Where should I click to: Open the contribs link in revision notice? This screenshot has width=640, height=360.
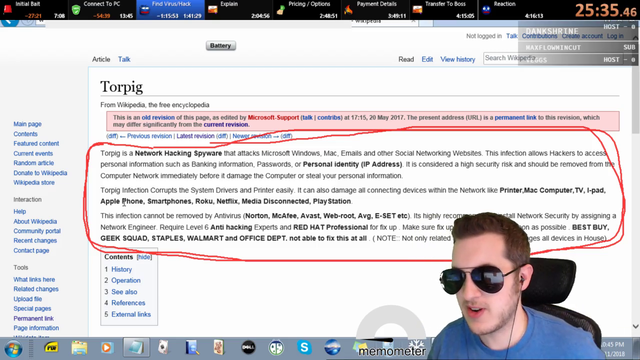[x=329, y=118]
